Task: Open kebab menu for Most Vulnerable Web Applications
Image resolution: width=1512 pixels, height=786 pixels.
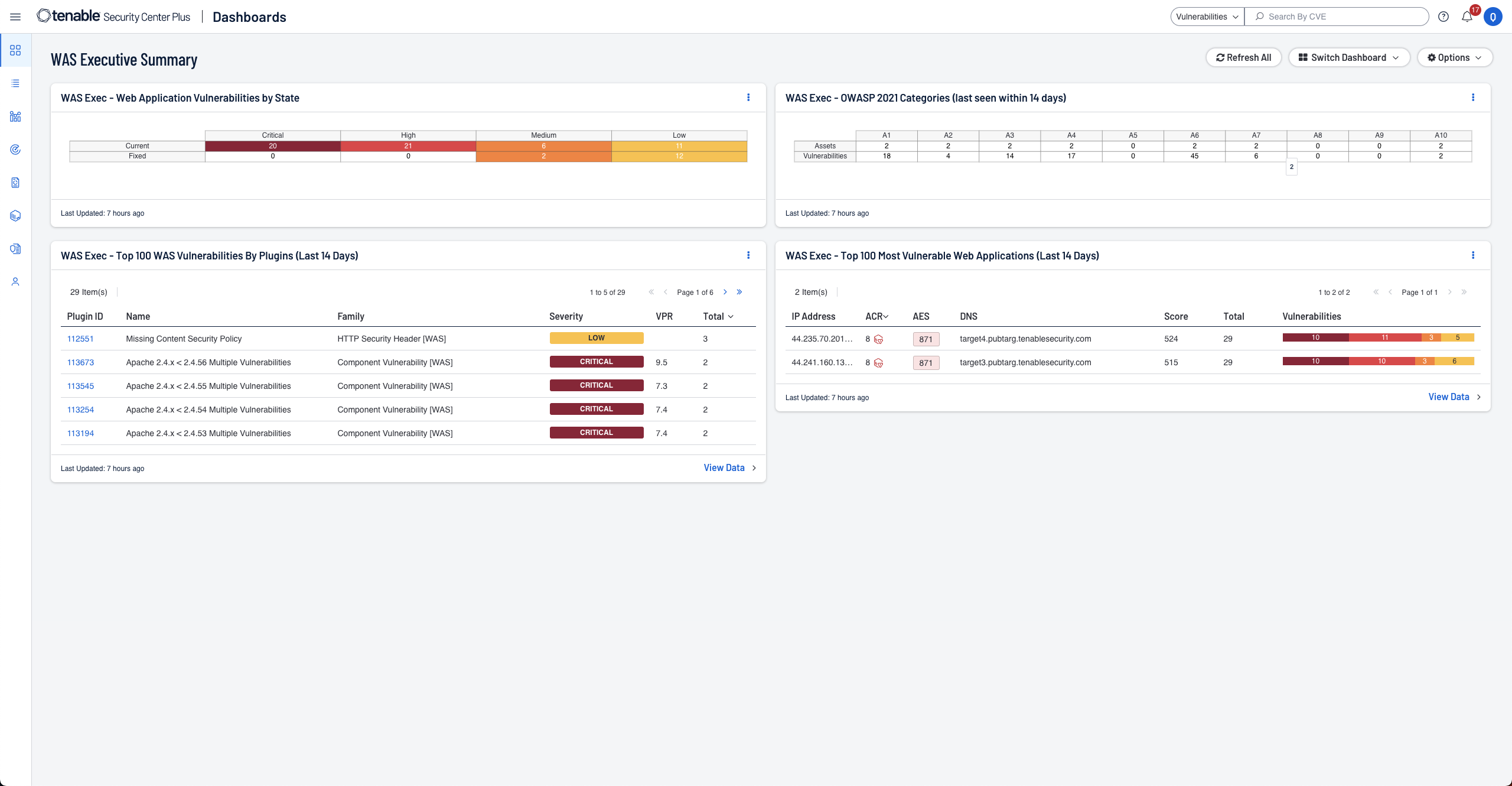Action: pos(1473,255)
